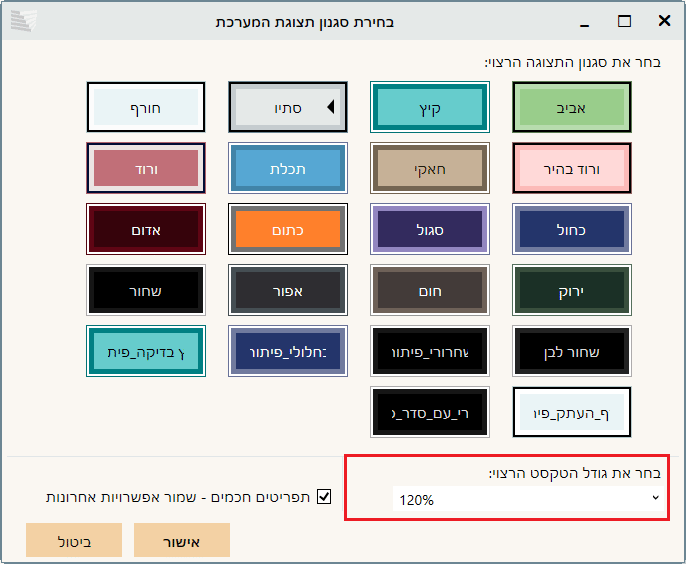Choose the סתיו style swatch

point(288,107)
